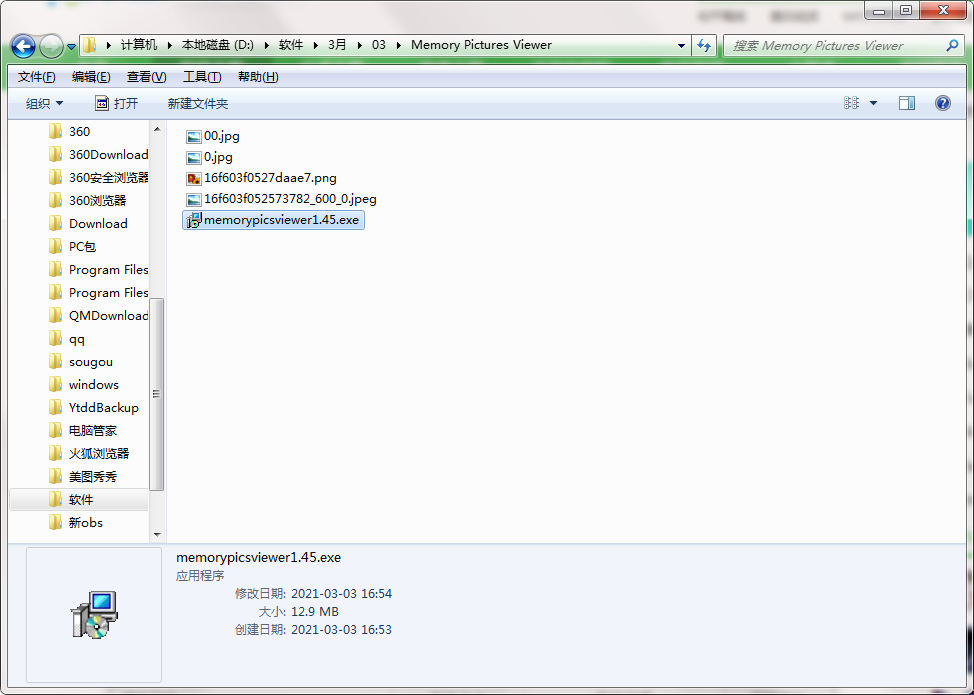The width and height of the screenshot is (974, 695).
Task: Click 修改日期 value 2021-03-03 16:54
Action: pos(342,594)
